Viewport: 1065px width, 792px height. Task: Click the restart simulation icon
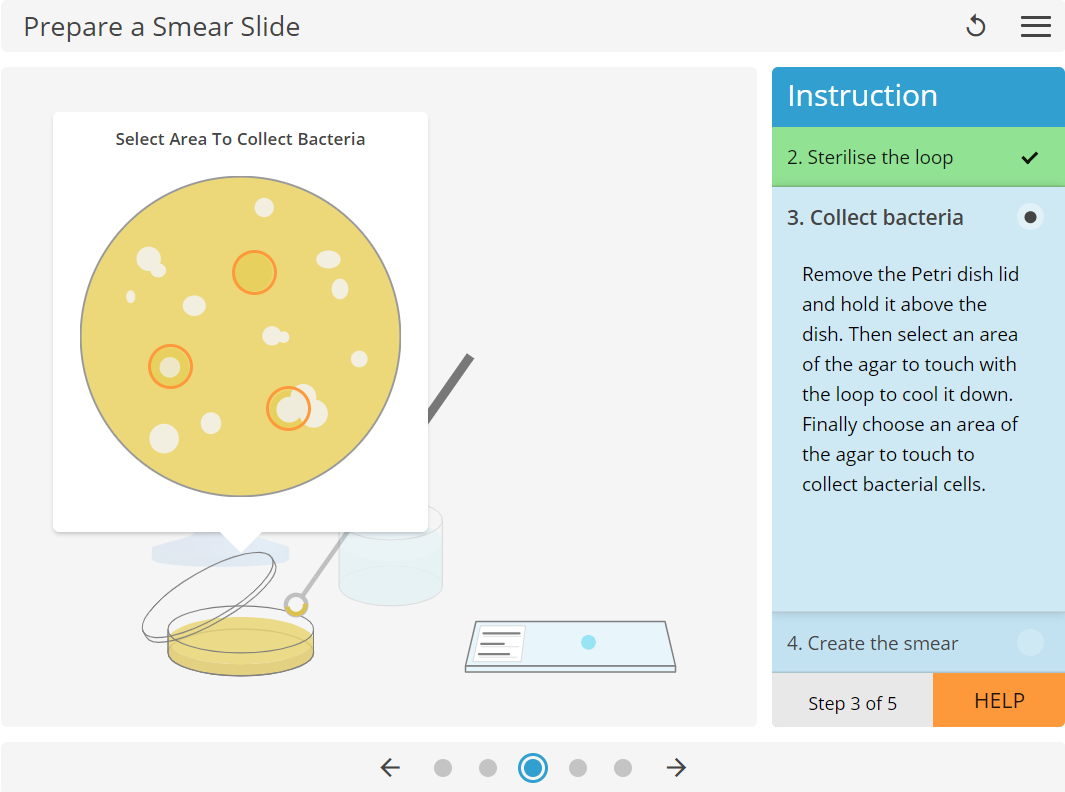[x=975, y=26]
